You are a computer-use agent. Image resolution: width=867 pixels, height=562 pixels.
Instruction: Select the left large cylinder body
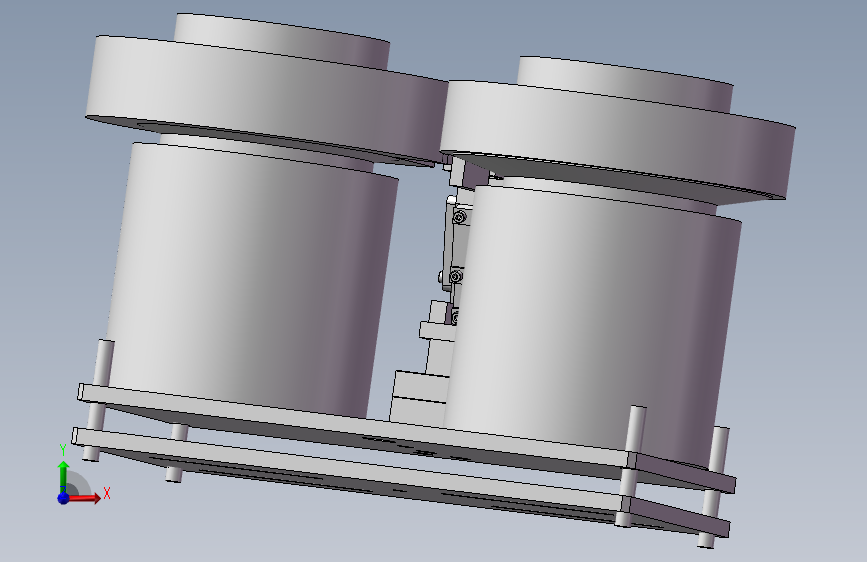252,277
